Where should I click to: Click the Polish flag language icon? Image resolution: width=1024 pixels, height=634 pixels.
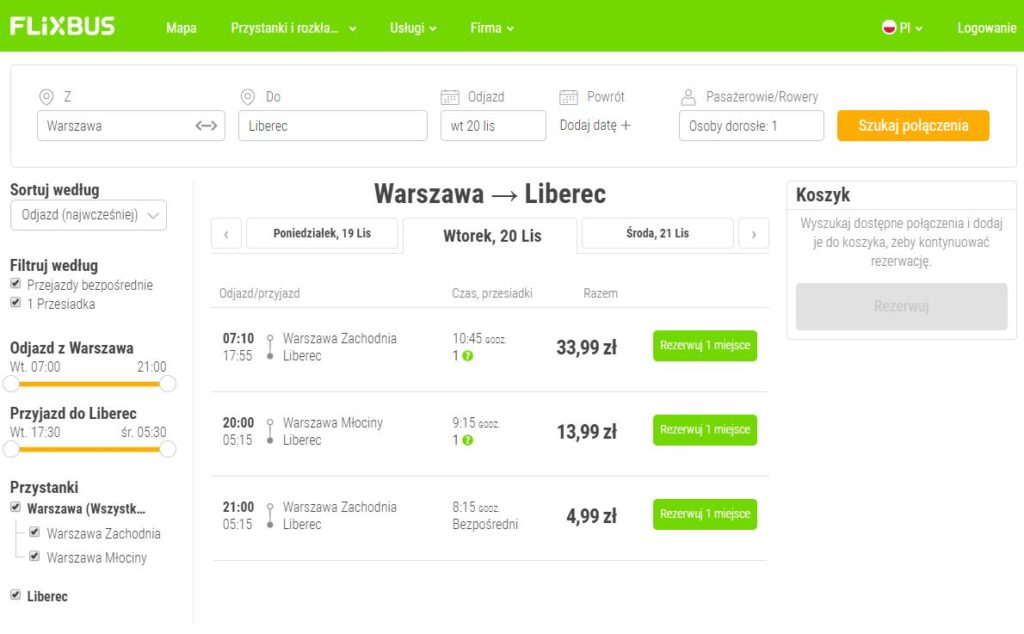889,27
